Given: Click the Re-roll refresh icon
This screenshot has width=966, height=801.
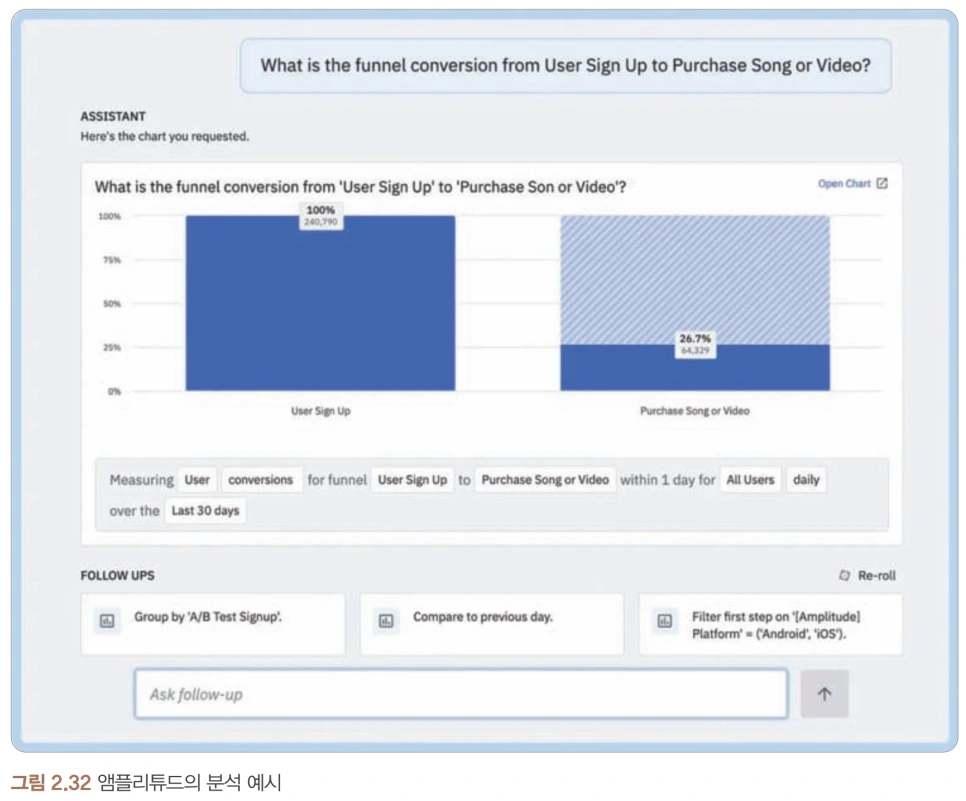Looking at the screenshot, I should pyautogui.click(x=845, y=575).
